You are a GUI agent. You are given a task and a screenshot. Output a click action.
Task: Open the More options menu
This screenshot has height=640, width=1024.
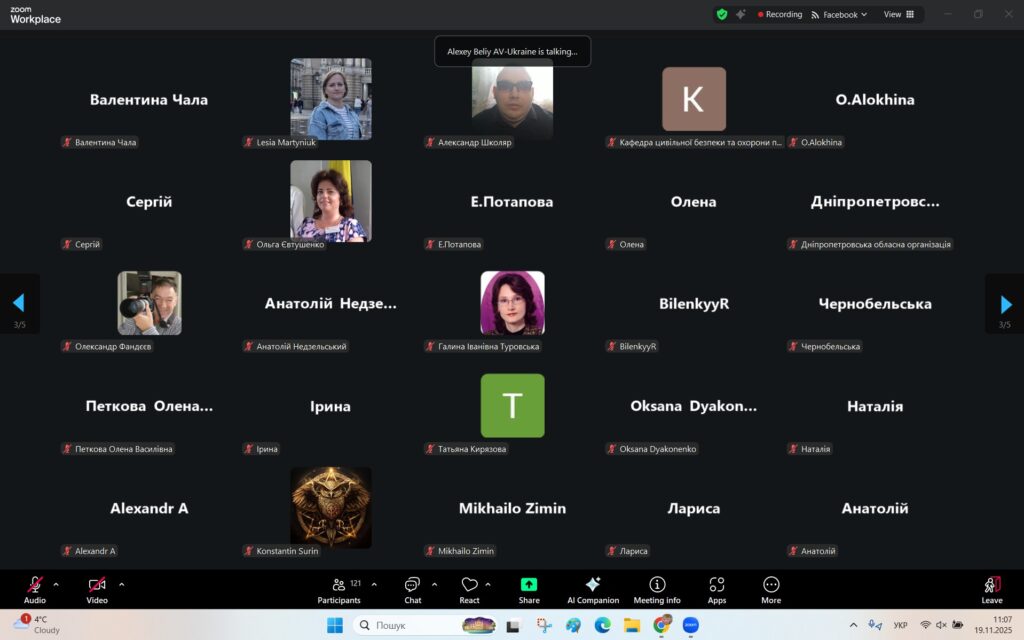771,589
